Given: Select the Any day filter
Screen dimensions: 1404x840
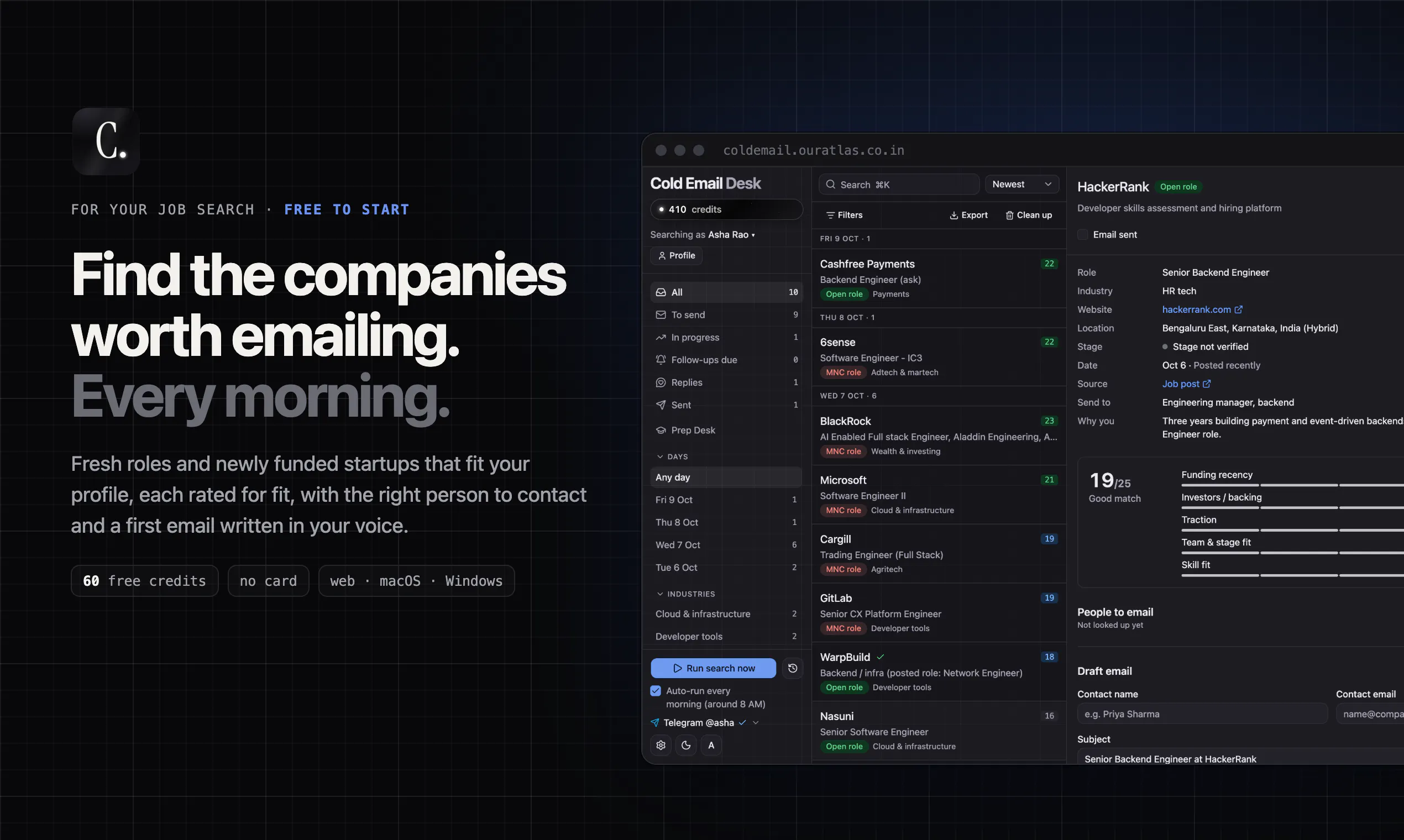Looking at the screenshot, I should point(726,477).
